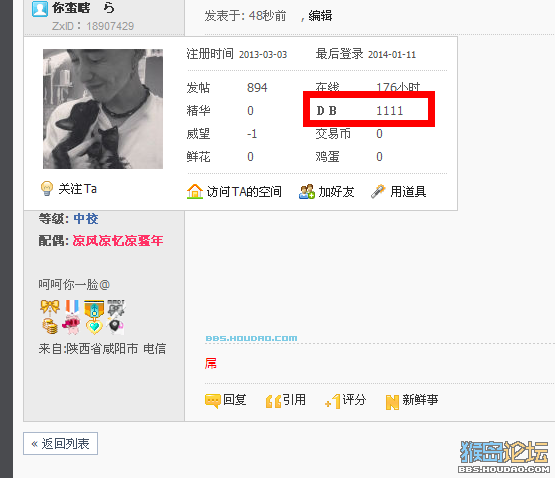The height and width of the screenshot is (478, 555).
Task: Click the orange quotation marks 引用 icon
Action: pos(273,401)
